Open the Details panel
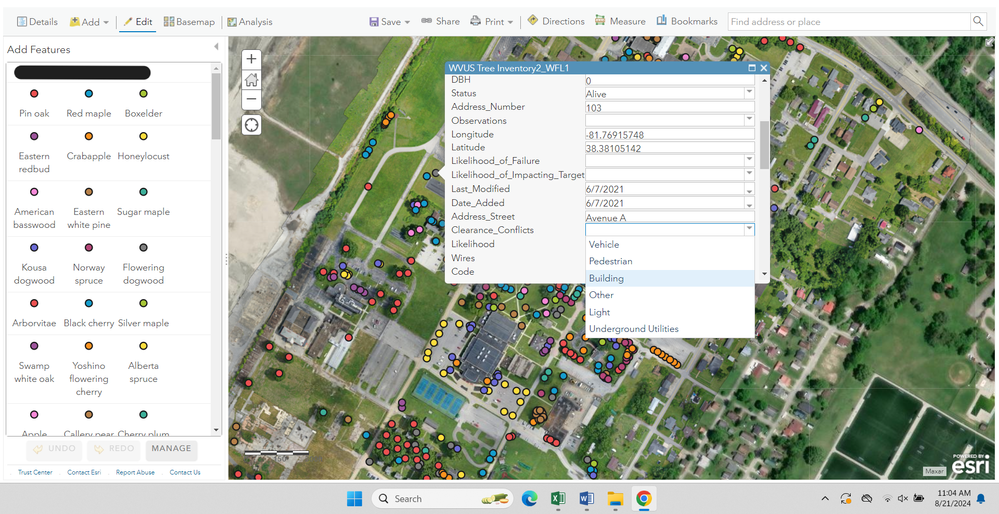Screen dimensions: 999x514 pos(37,22)
